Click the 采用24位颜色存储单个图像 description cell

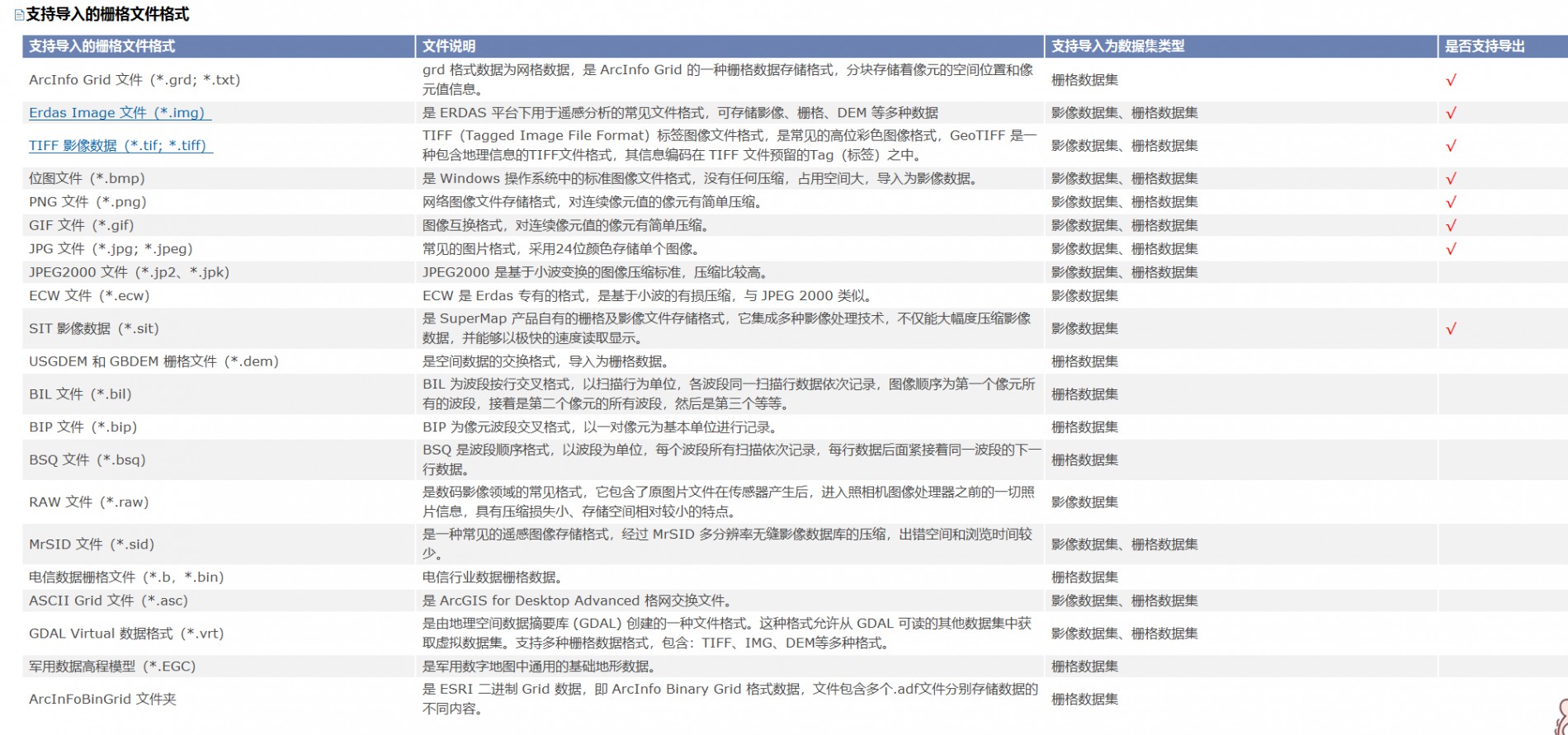click(x=730, y=249)
